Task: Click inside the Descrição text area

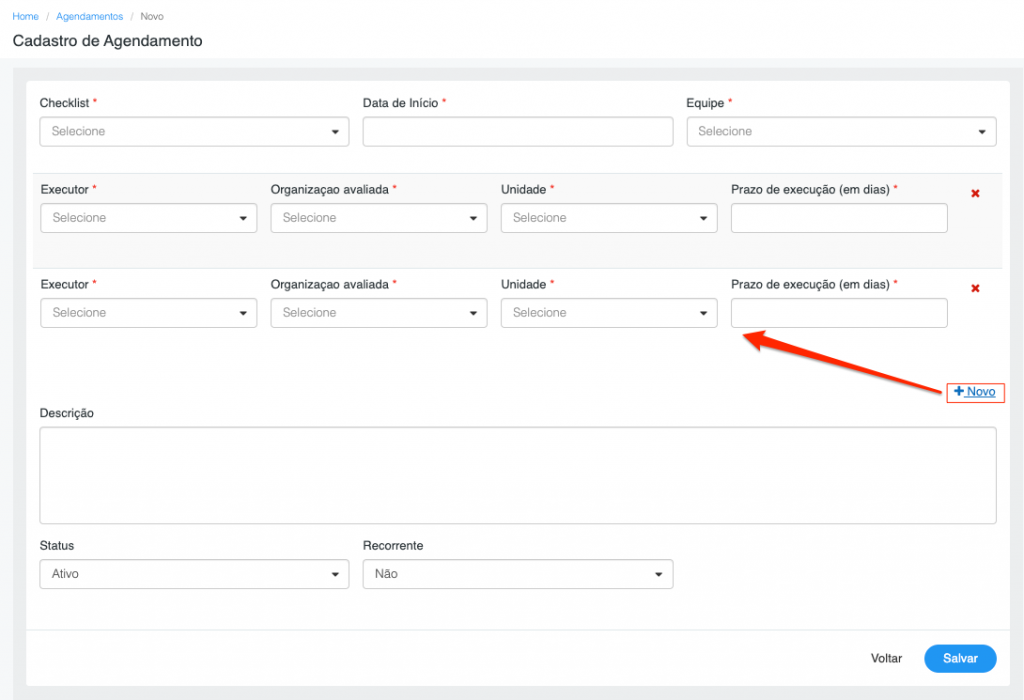Action: pyautogui.click(x=517, y=475)
